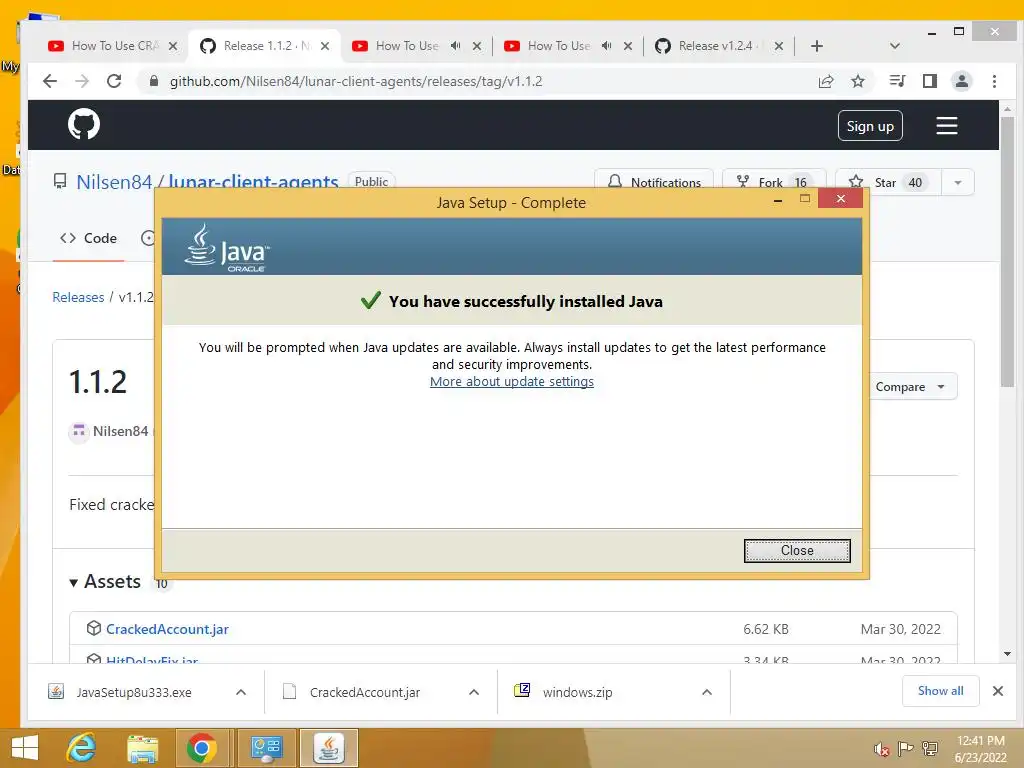Open the Nilsen84 owner link
The width and height of the screenshot is (1024, 768).
114,182
